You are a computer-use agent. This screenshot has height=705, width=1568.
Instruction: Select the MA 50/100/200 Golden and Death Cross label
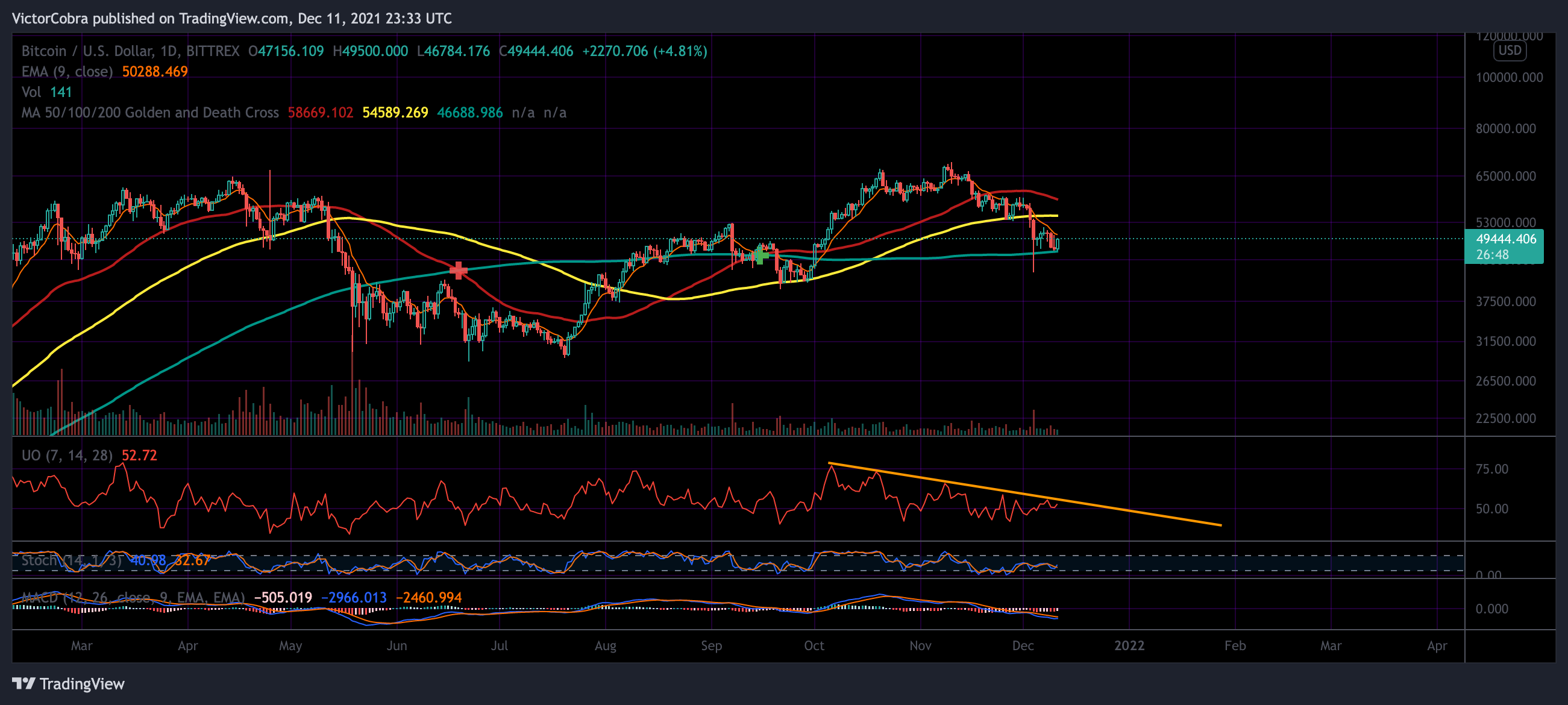149,113
